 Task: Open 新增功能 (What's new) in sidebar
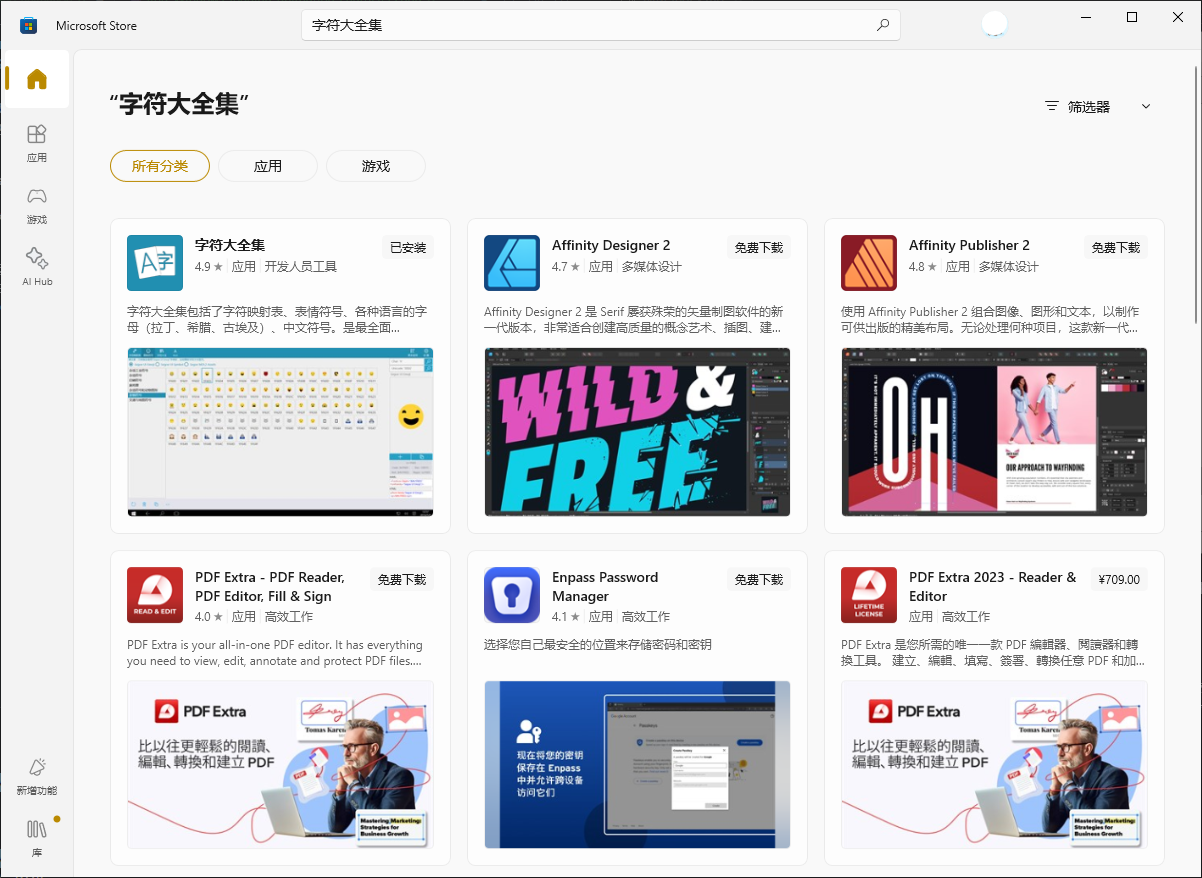pos(37,777)
